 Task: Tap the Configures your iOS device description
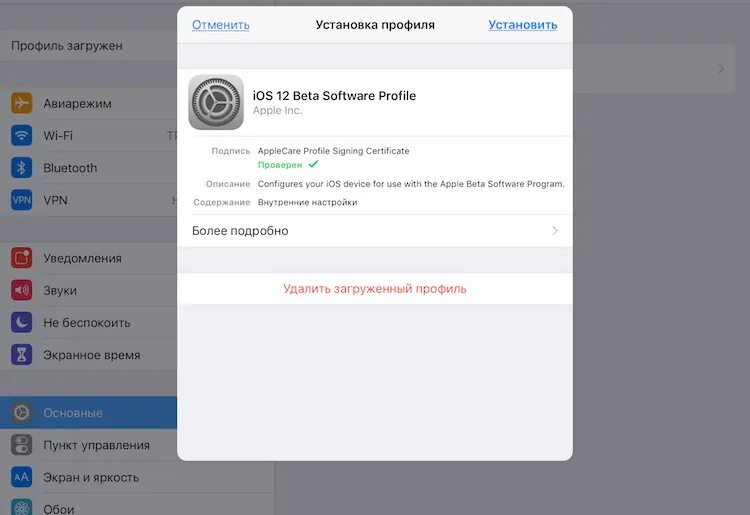(411, 184)
